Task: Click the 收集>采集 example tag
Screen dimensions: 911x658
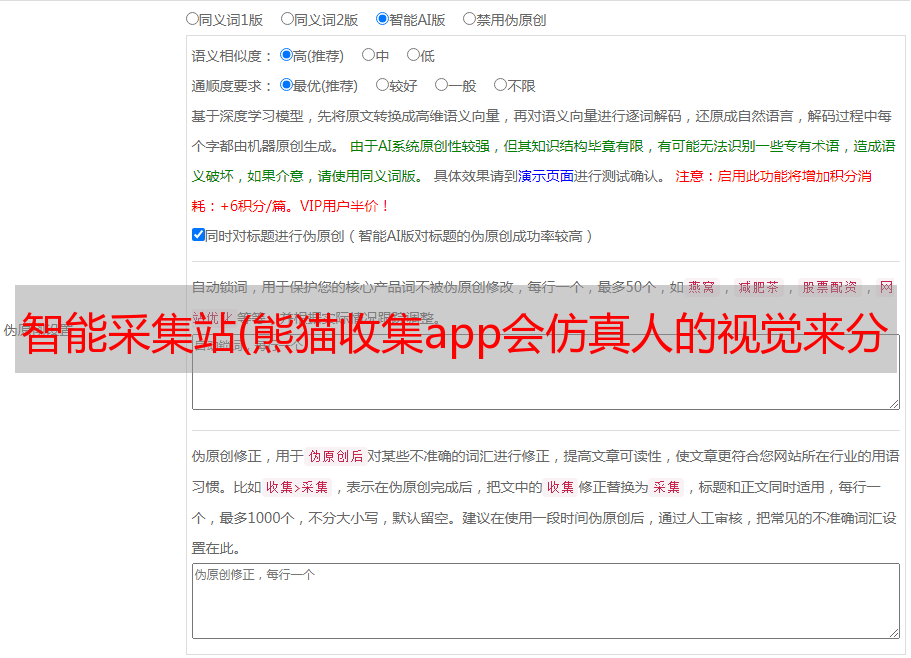Action: [297, 487]
